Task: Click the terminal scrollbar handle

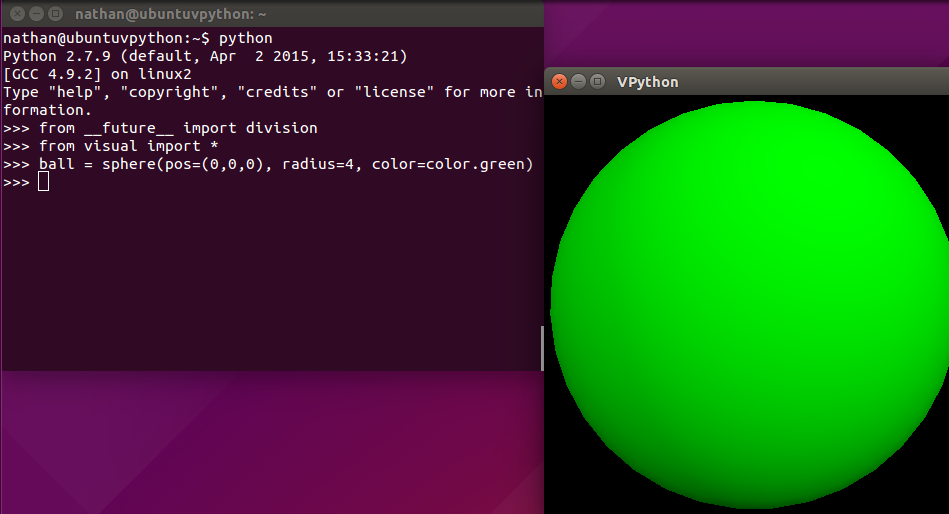Action: coord(542,348)
